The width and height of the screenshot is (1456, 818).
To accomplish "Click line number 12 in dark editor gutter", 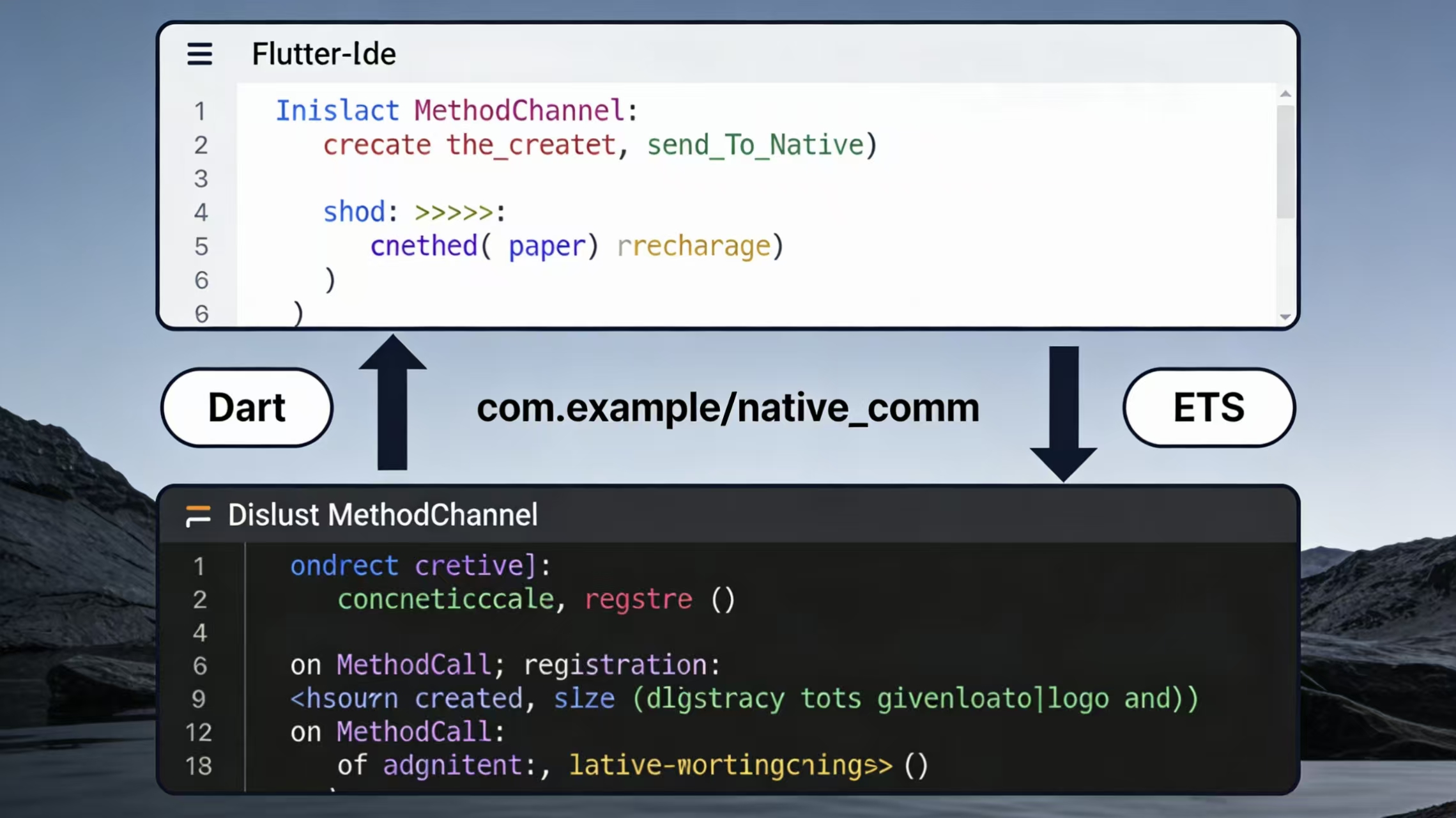I will pyautogui.click(x=199, y=732).
